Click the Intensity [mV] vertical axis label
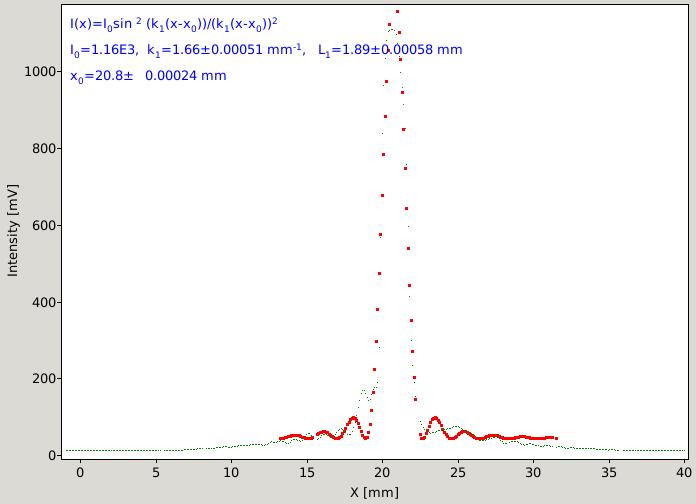Screen dimensions: 696x504 (x=13, y=231)
